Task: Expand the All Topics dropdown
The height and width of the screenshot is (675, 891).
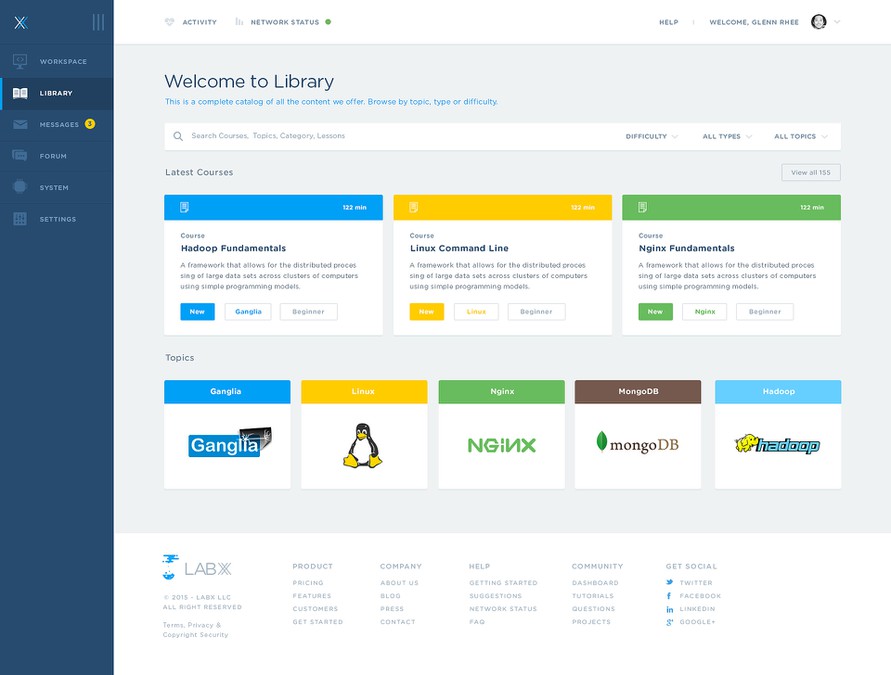Action: 800,137
